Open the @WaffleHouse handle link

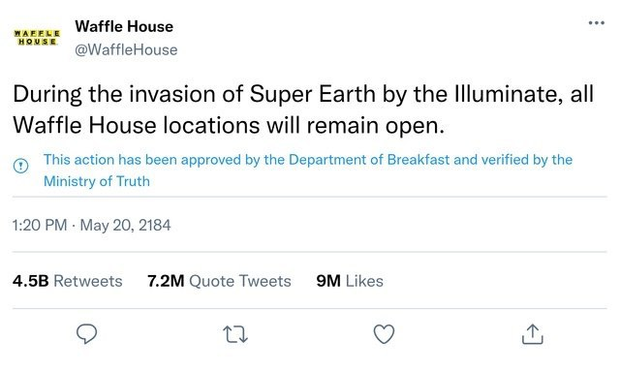[126, 50]
